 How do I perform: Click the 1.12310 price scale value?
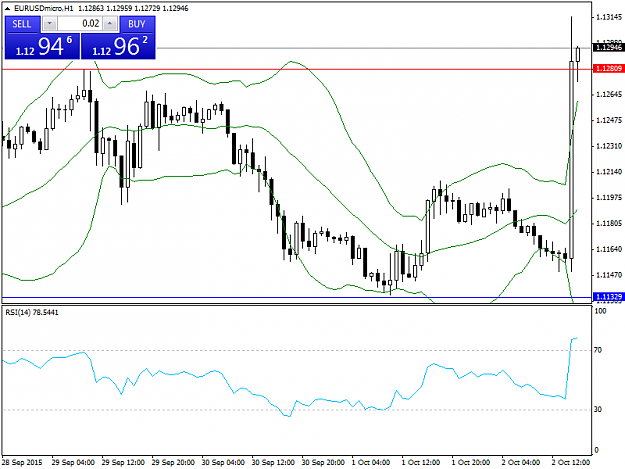pyautogui.click(x=609, y=146)
